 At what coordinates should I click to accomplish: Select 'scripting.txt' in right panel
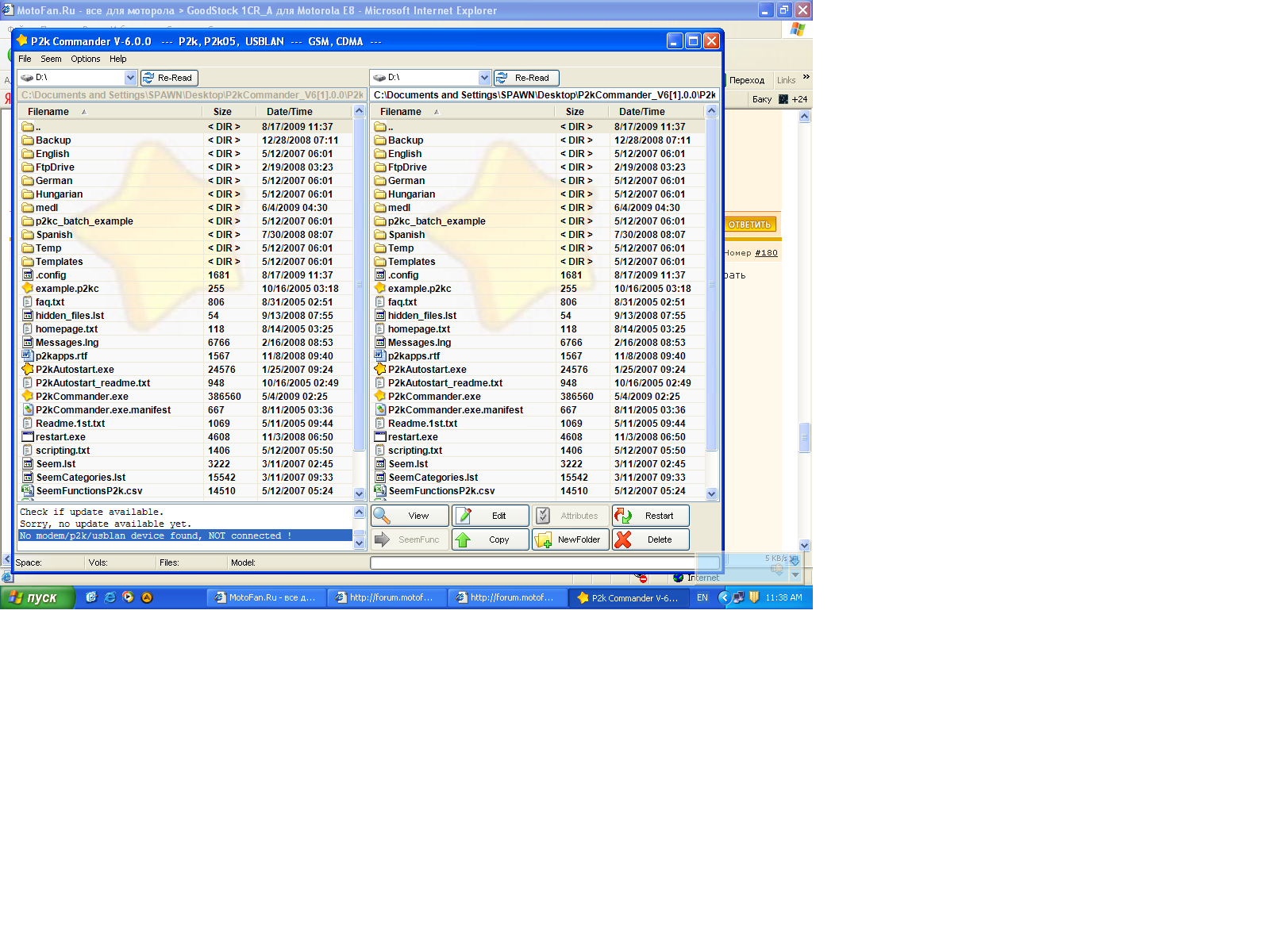coord(415,451)
